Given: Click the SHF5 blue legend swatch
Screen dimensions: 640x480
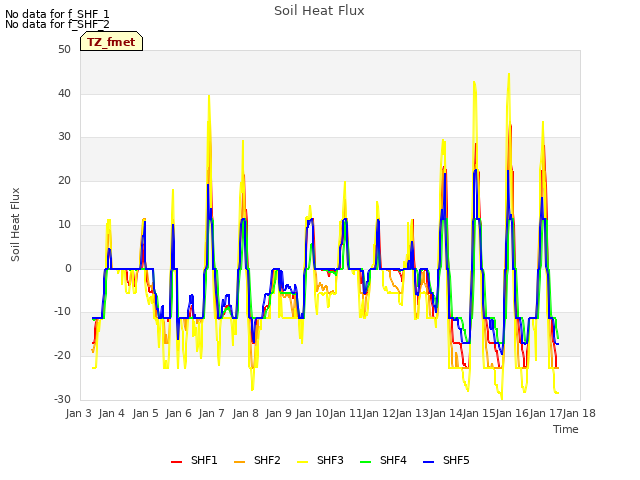Looking at the screenshot, I should (429, 462).
